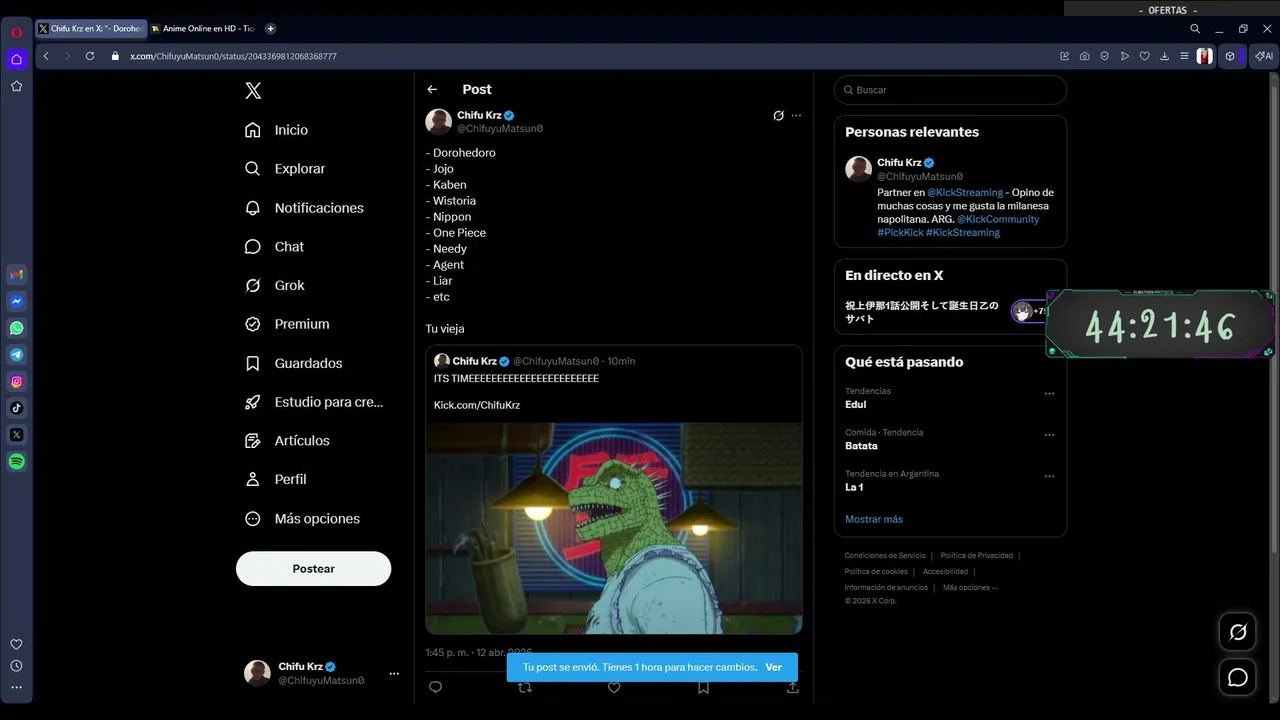Open Premium in the X menu
The image size is (1280, 720).
tap(287, 324)
